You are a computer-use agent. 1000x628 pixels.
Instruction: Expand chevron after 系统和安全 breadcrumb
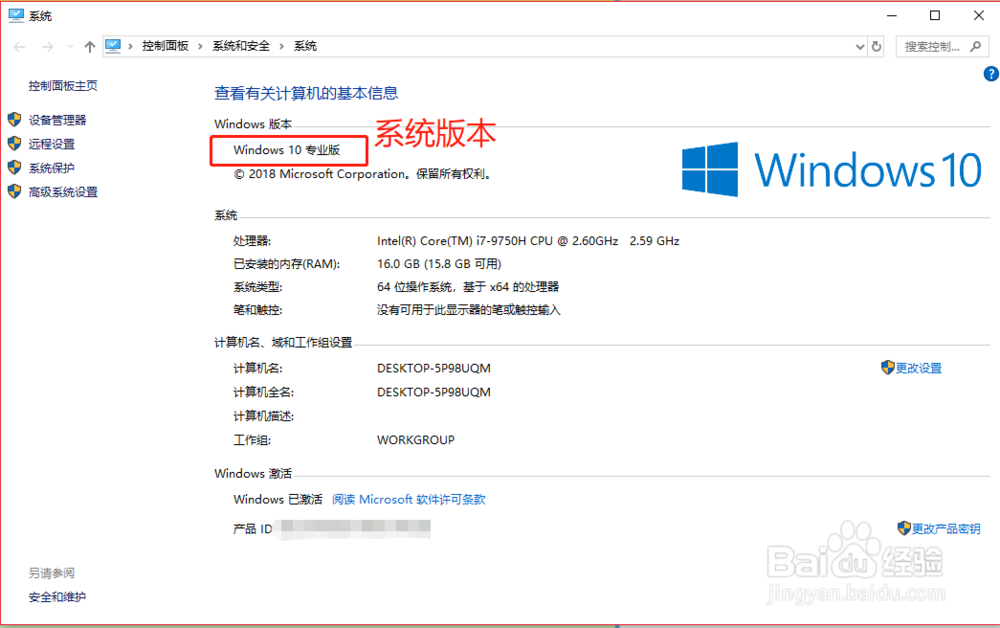tap(281, 46)
